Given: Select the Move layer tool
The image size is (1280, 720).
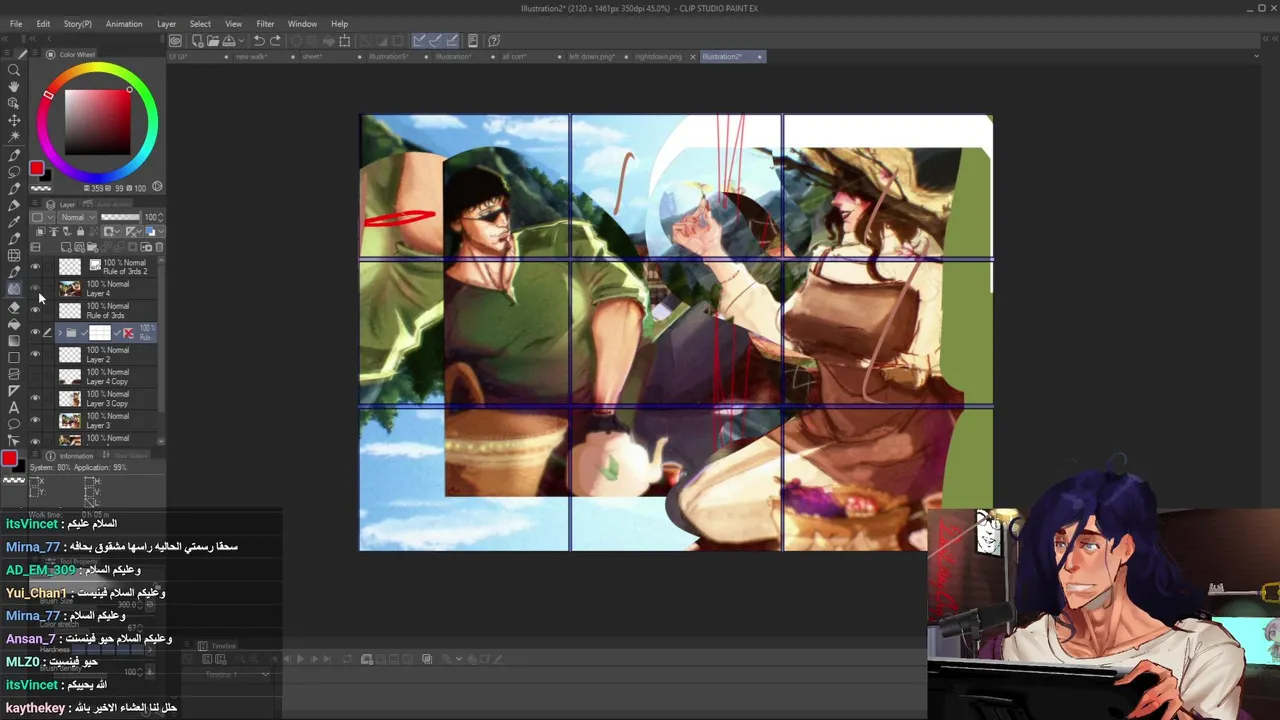Looking at the screenshot, I should 14,120.
